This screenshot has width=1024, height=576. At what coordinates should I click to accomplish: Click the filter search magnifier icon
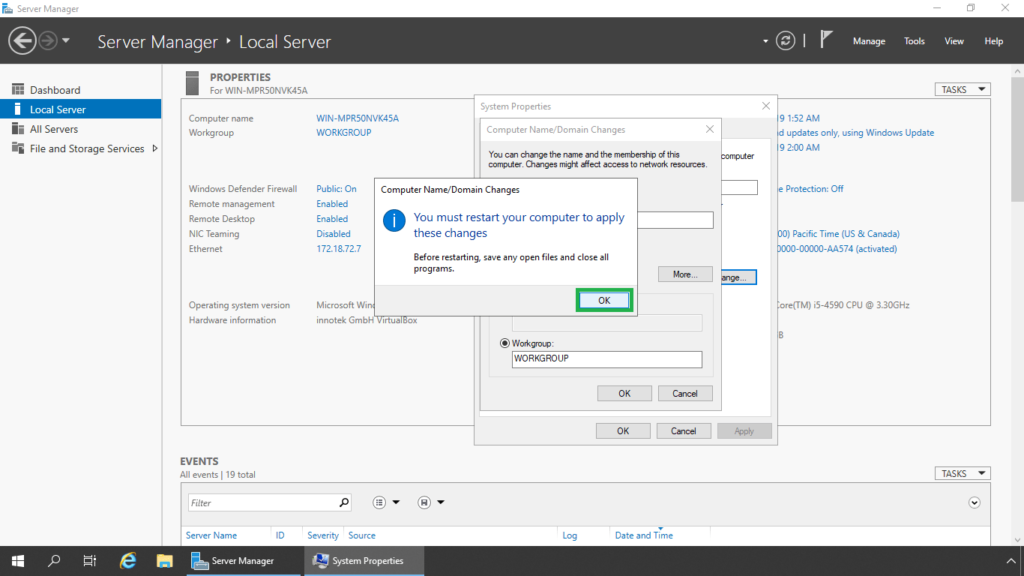tap(344, 502)
